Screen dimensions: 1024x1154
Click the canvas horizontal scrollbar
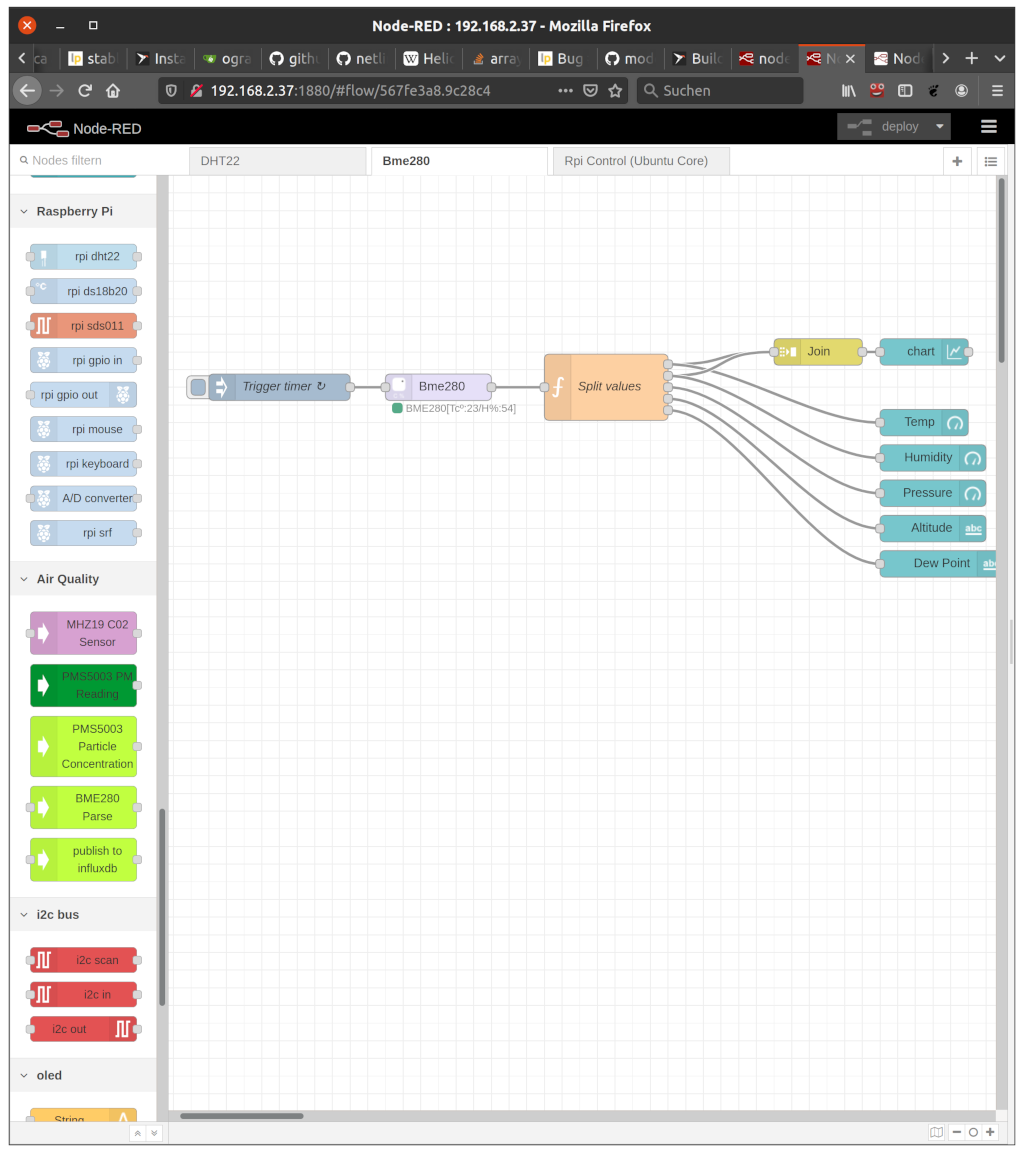pyautogui.click(x=241, y=1116)
